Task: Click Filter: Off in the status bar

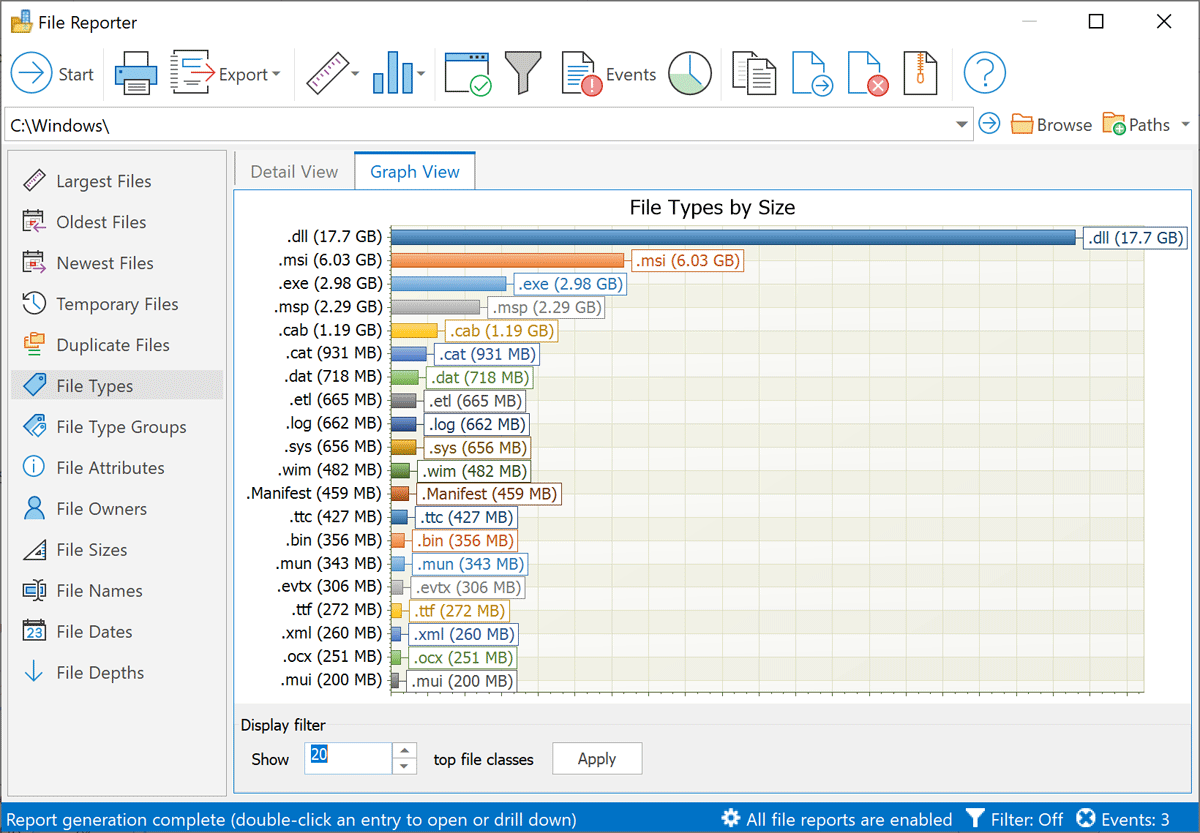Action: pos(1014,819)
